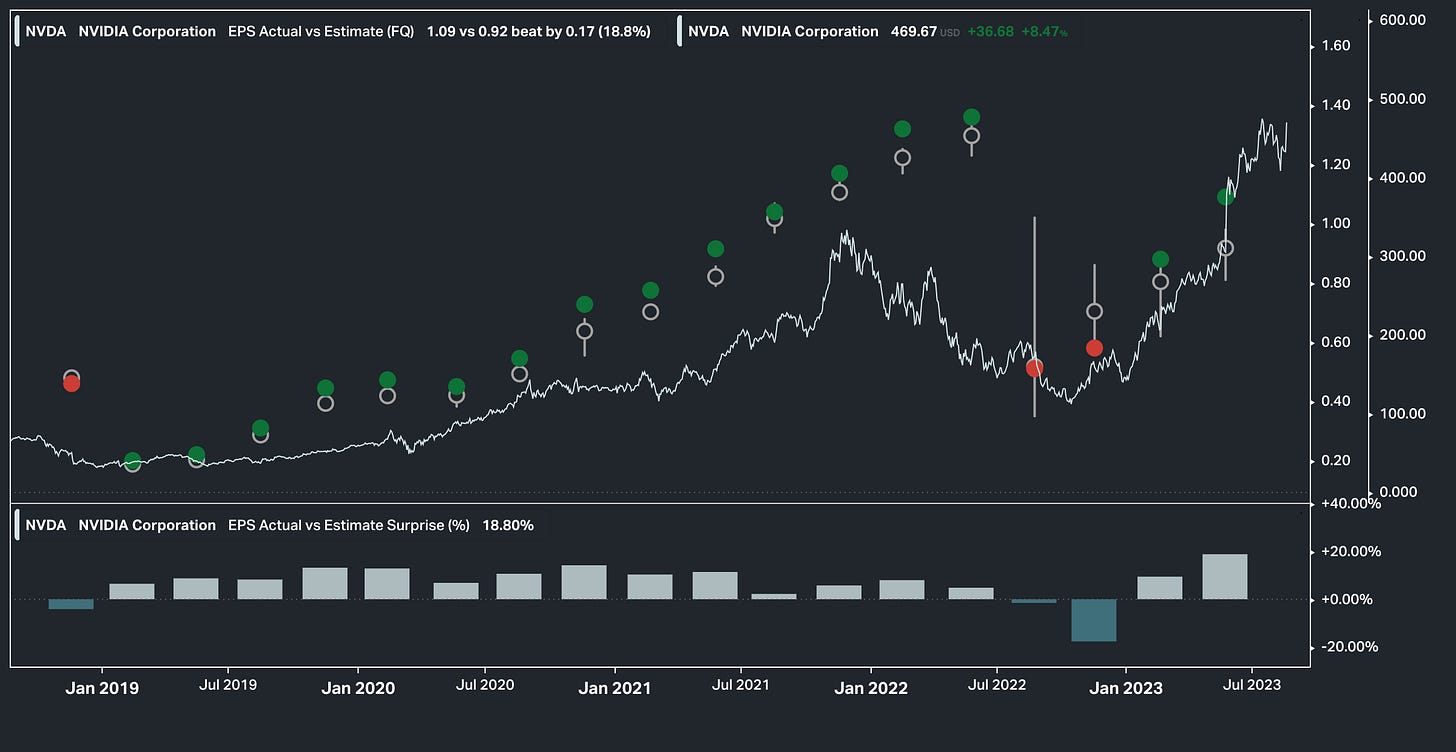Click the 400.00 price axis label
Image resolution: width=1456 pixels, height=752 pixels.
(x=1403, y=178)
